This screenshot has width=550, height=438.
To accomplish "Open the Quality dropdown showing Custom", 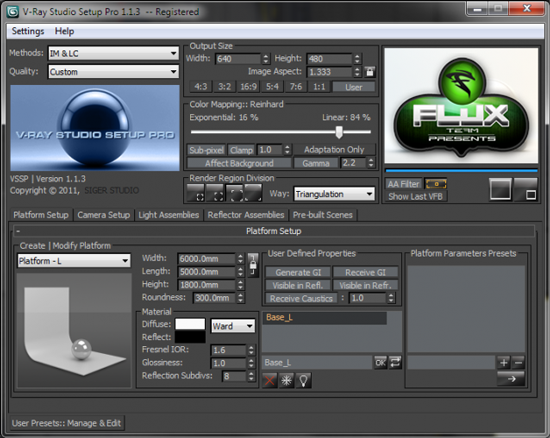I will click(x=113, y=72).
